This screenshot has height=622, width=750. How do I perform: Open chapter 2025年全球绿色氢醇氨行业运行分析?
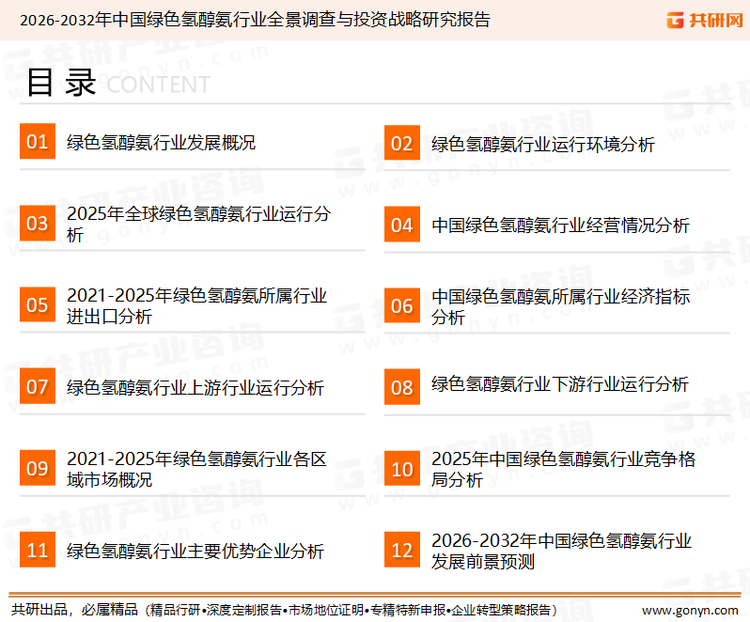pyautogui.click(x=199, y=224)
